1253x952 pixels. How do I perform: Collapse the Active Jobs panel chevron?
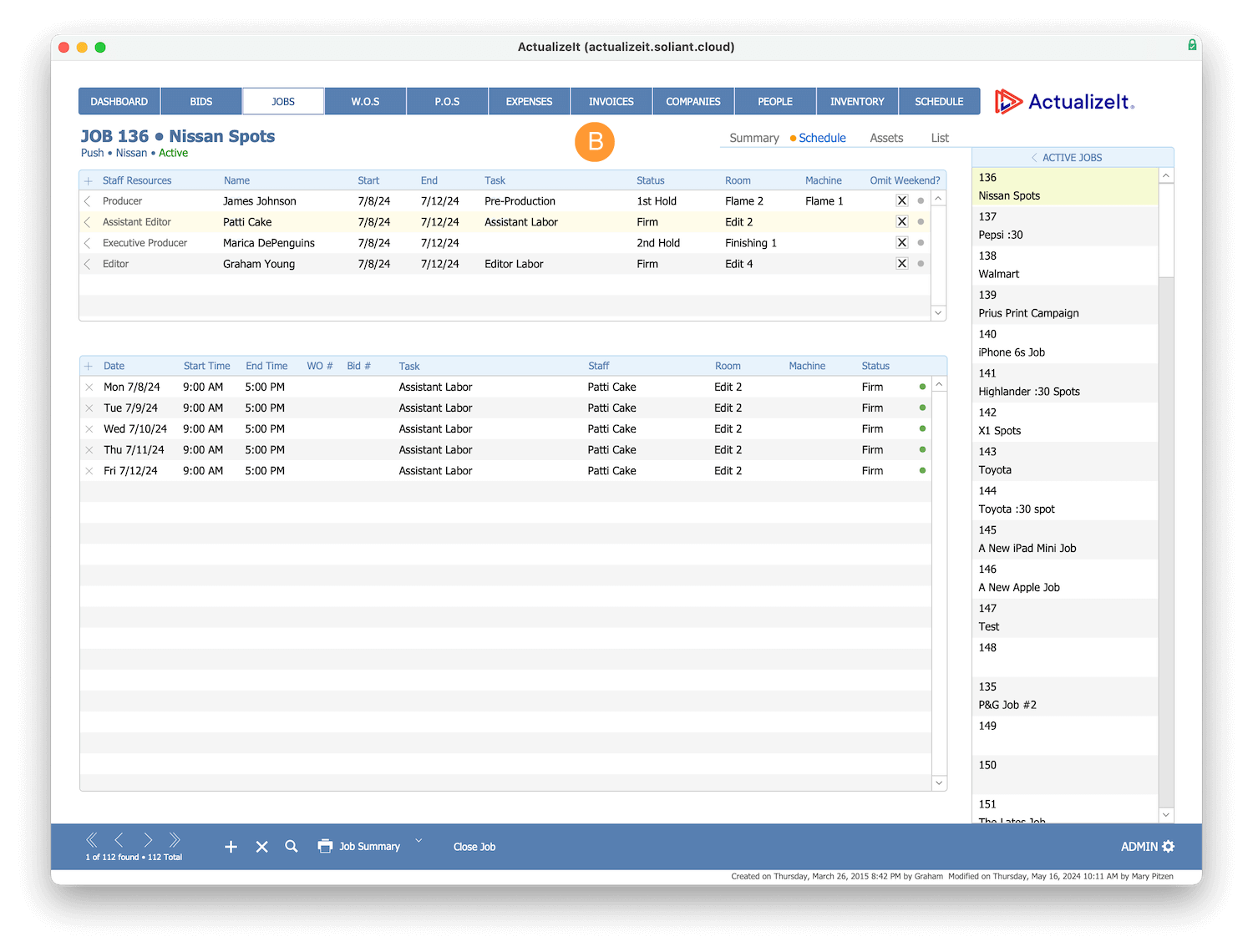[1034, 157]
